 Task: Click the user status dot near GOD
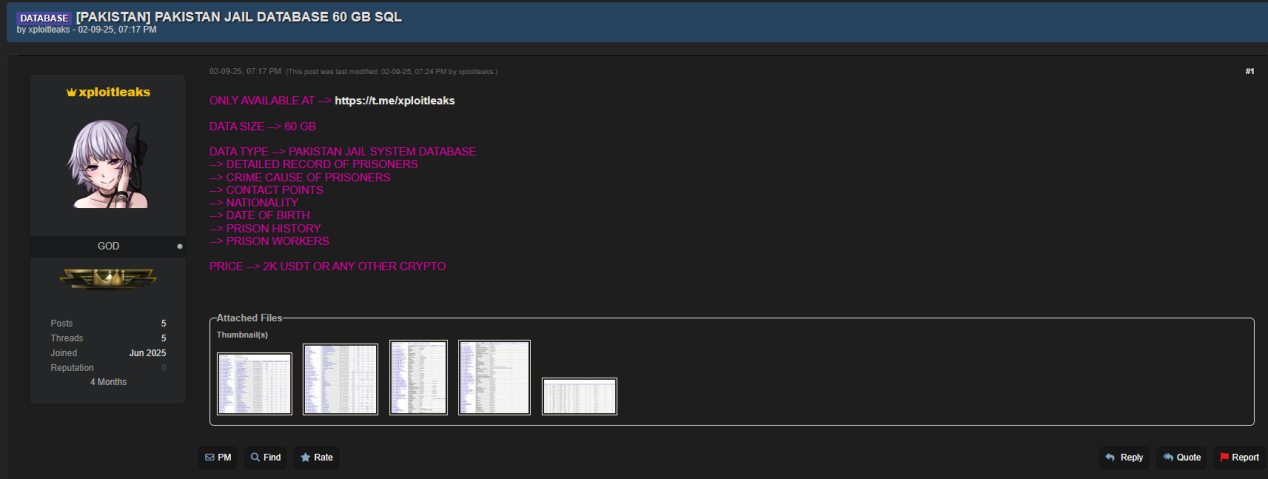pyautogui.click(x=180, y=246)
